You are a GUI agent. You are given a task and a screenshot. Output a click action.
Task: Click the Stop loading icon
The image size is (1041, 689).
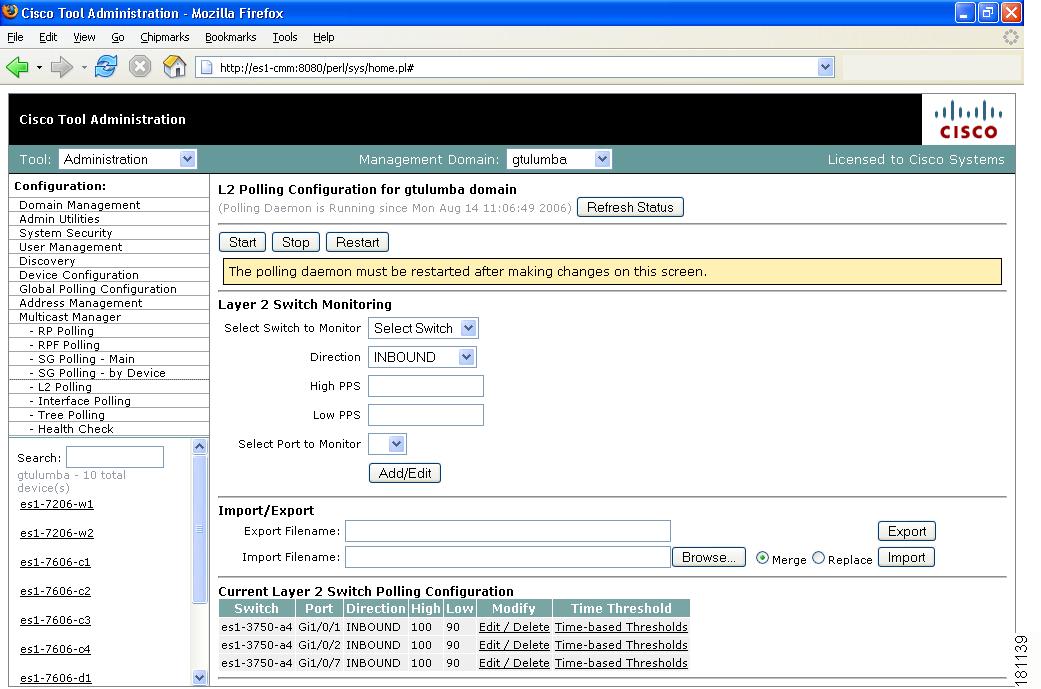(x=139, y=67)
